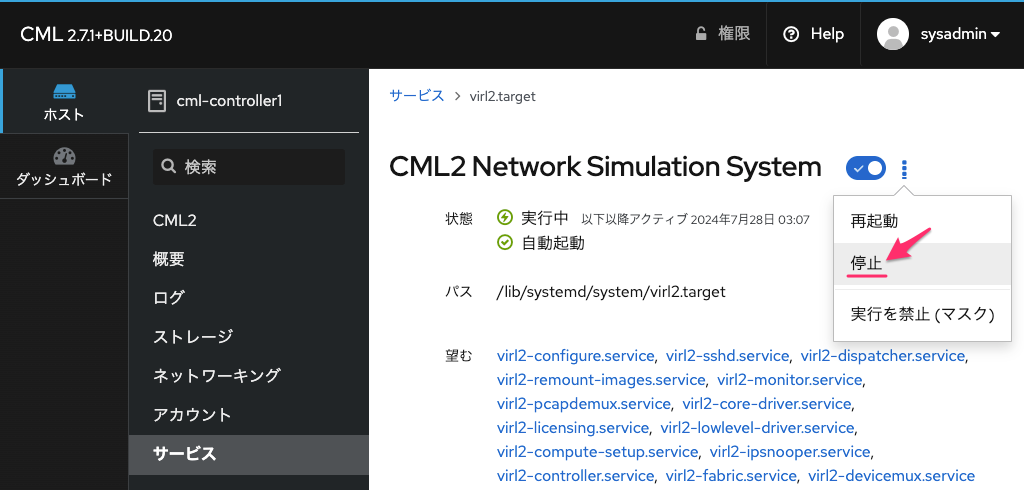Viewport: 1024px width, 490px height.
Task: Click the 権限 padlock icon
Action: coord(701,34)
